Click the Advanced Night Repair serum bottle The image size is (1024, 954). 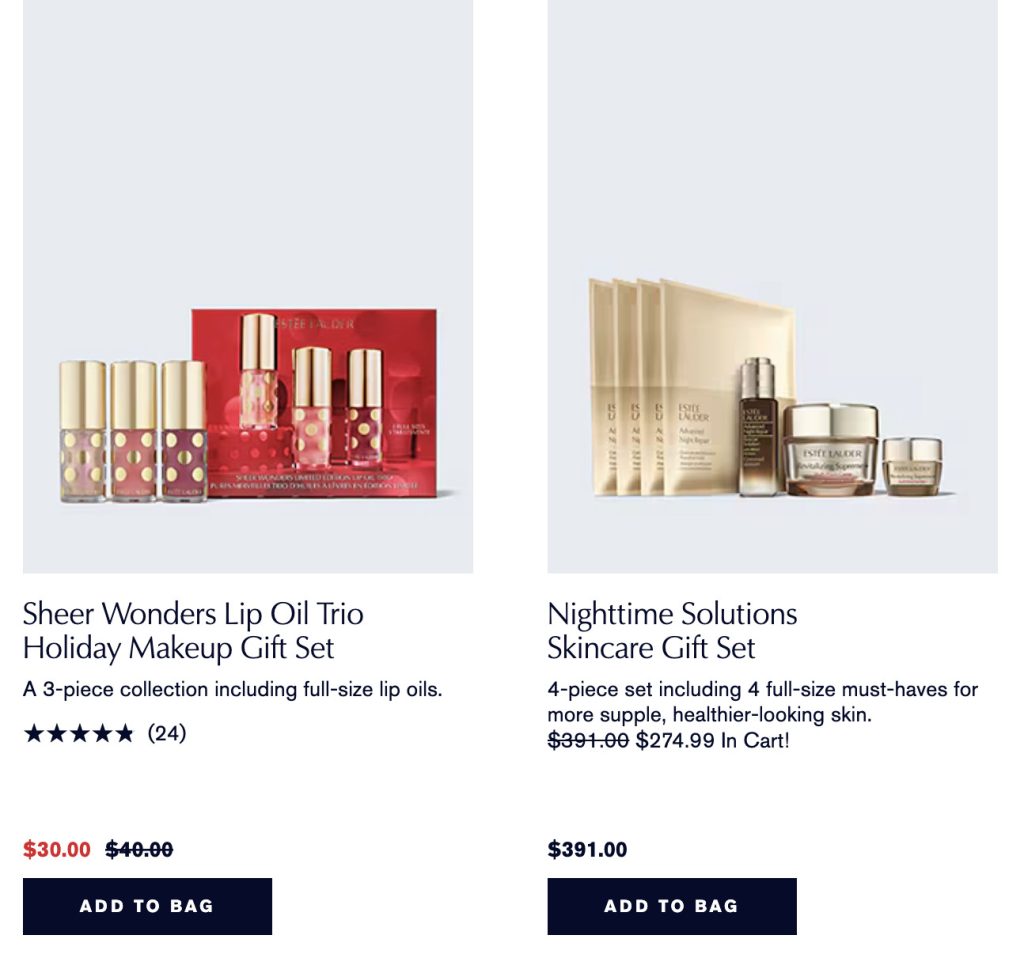[x=758, y=428]
